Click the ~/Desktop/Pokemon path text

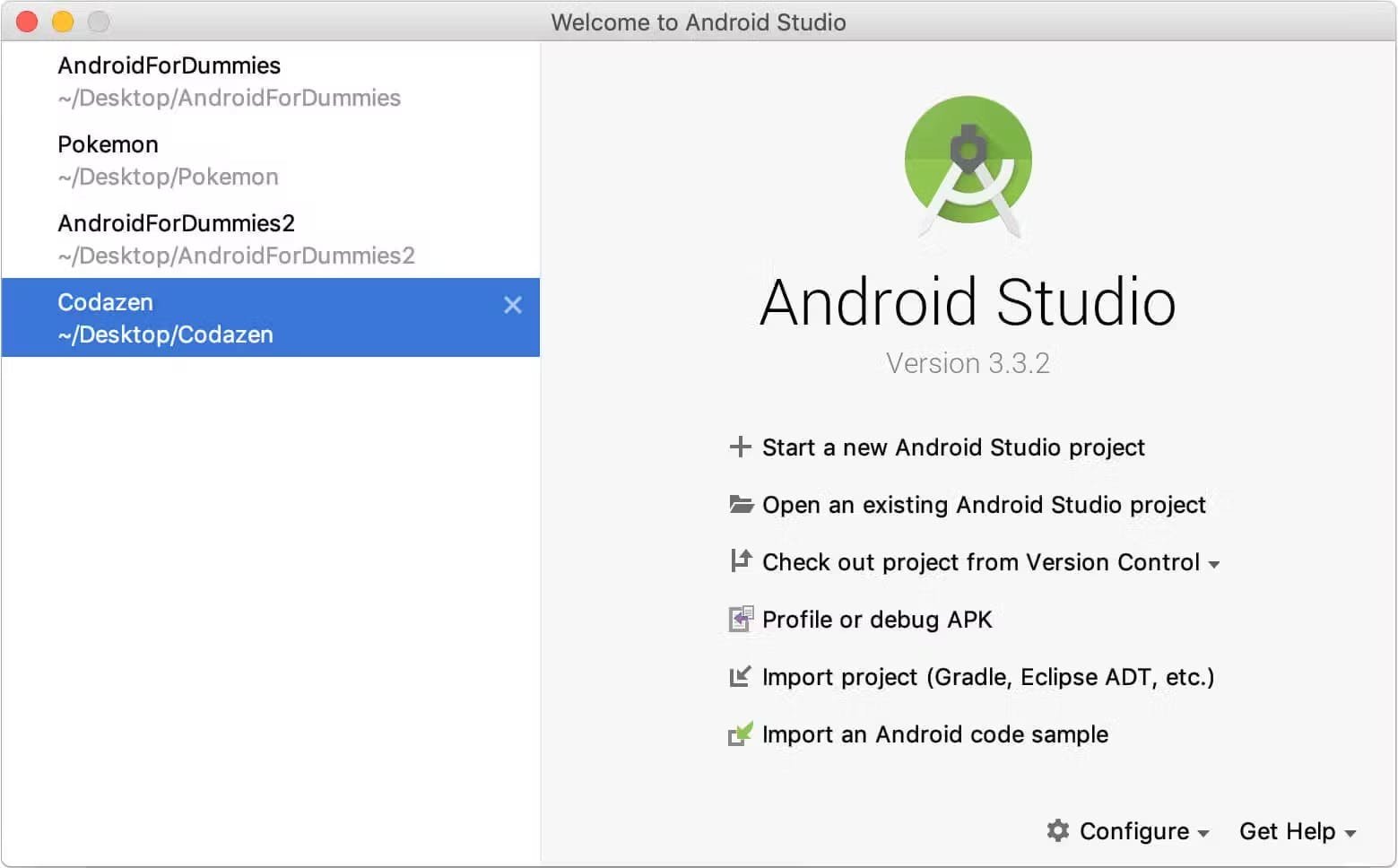[169, 177]
